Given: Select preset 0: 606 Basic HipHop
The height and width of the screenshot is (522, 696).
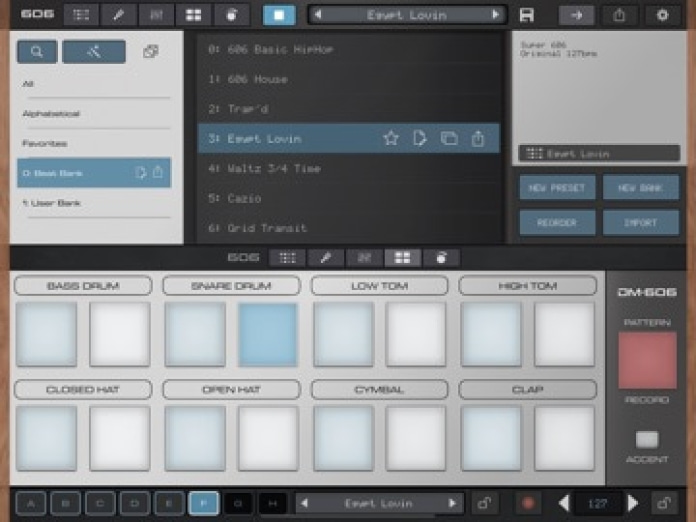Looking at the screenshot, I should (x=349, y=49).
